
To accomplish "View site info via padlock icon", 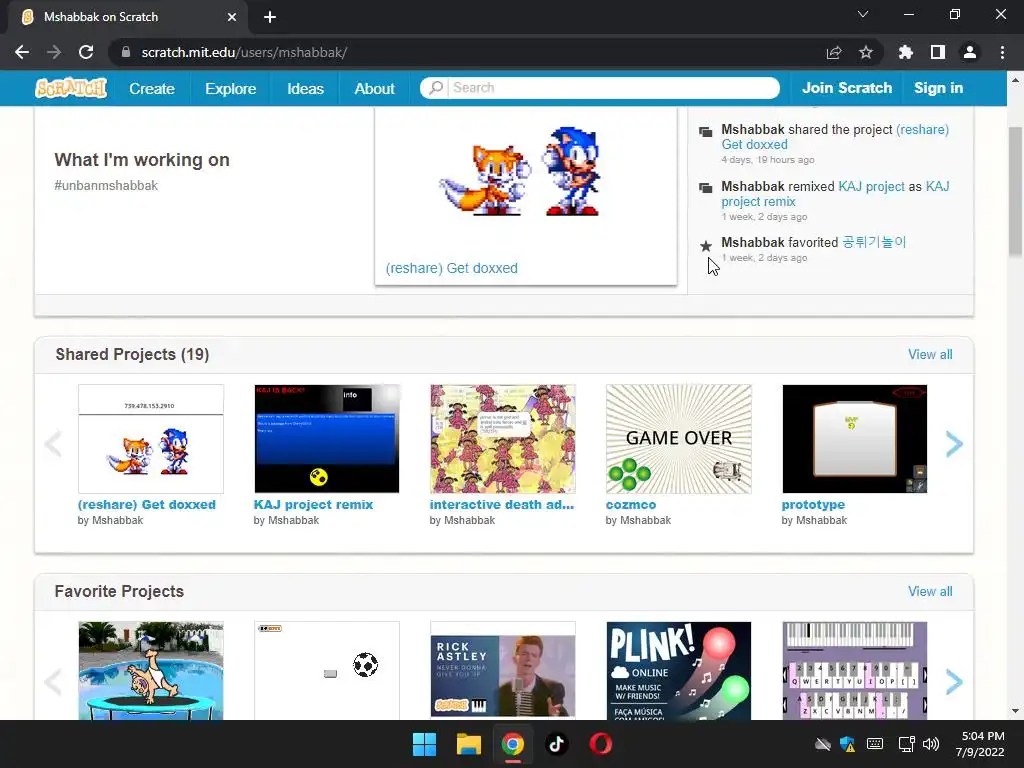I will [126, 52].
